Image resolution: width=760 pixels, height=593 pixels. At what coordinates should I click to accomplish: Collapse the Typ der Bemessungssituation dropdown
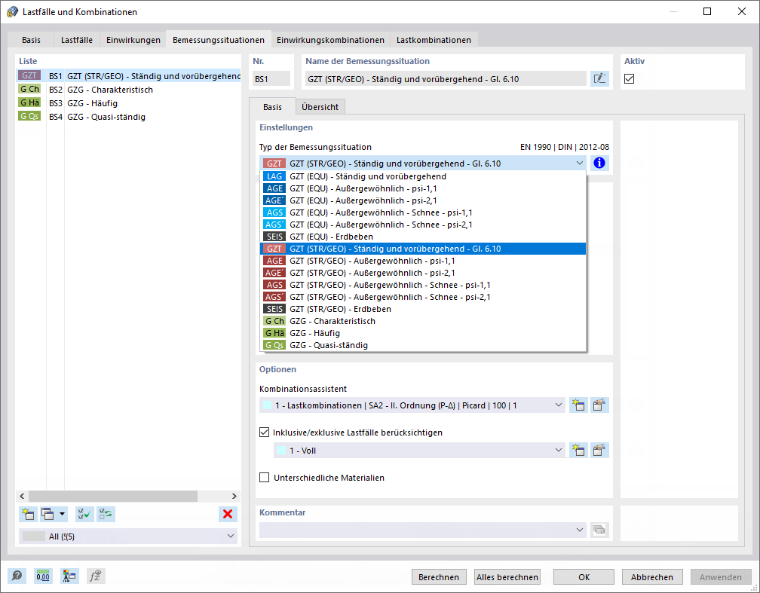click(x=580, y=163)
